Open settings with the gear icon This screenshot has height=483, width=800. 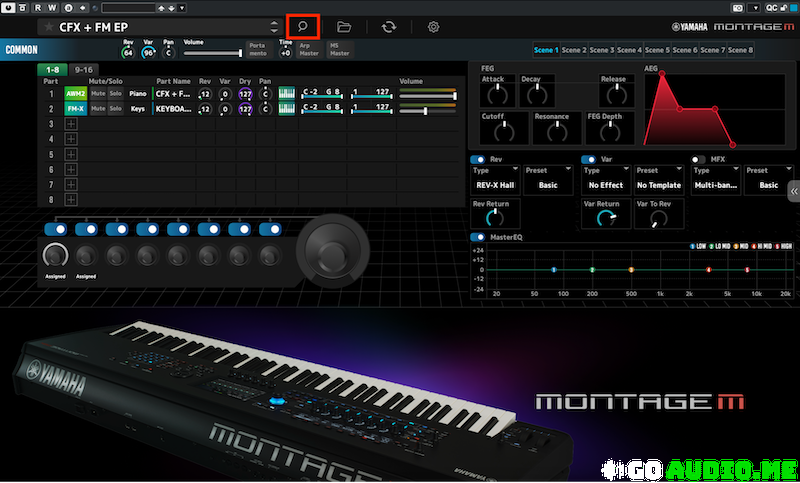434,27
